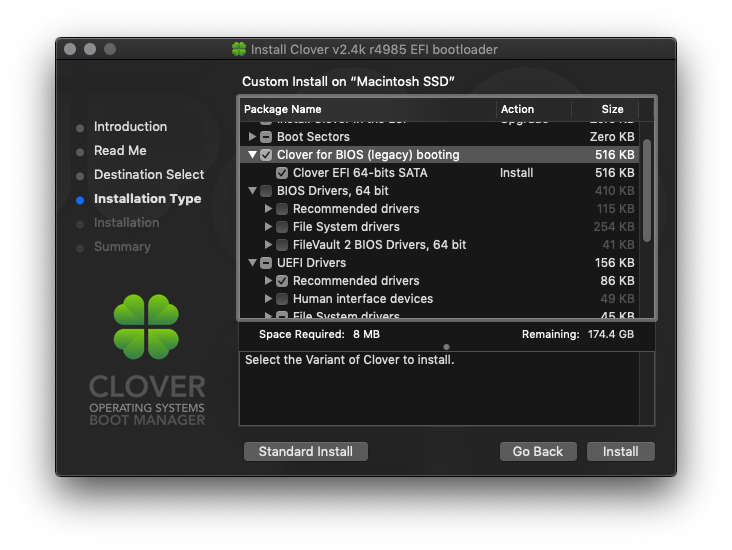Click the Action column header
Screen dimensions: 732x550
[534, 109]
